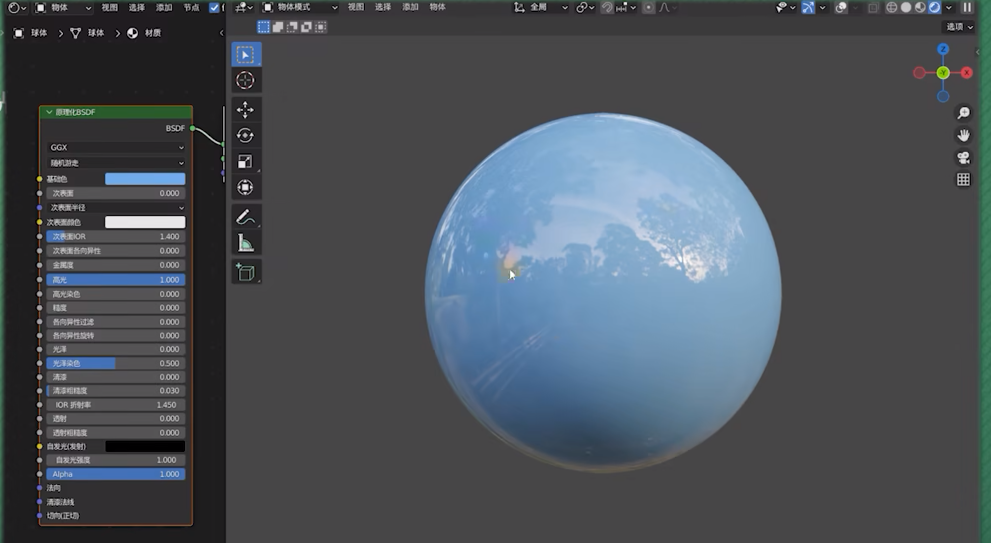
Task: Click the Alpha slider
Action: point(116,474)
